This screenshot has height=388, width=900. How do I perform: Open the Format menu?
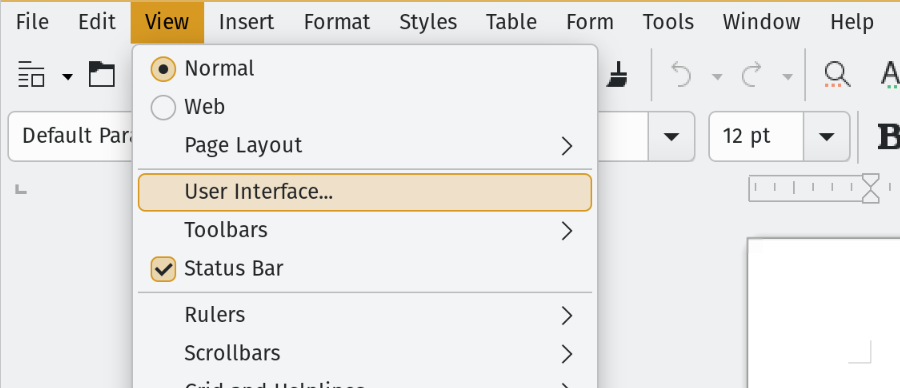tap(337, 22)
